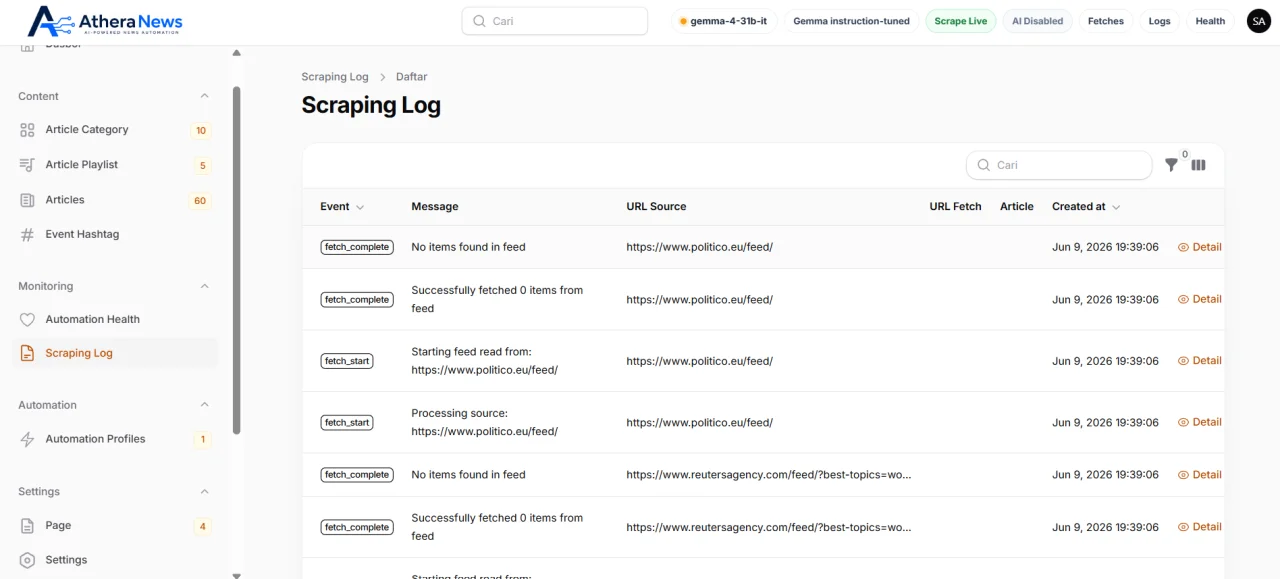Image resolution: width=1280 pixels, height=579 pixels.
Task: Open Article Playlist menu item
Action: (x=114, y=165)
